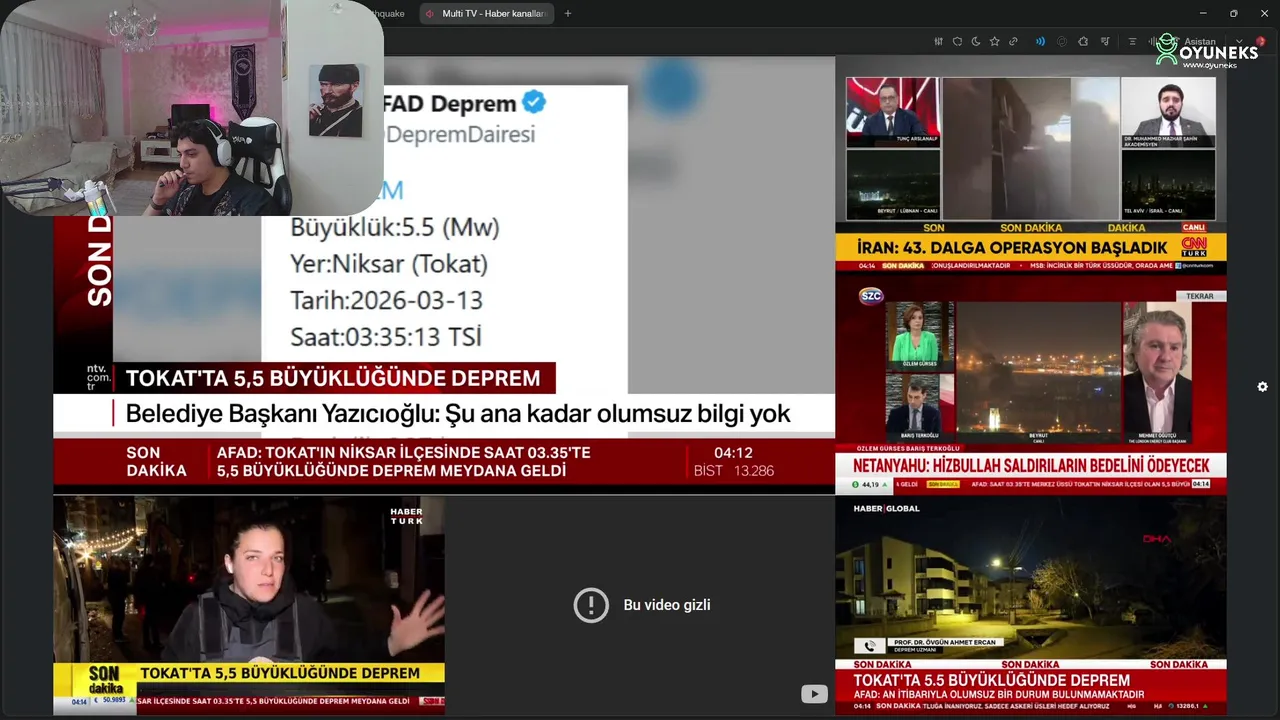Click the streamer webcam overlay
Image resolution: width=1280 pixels, height=720 pixels.
tap(192, 108)
